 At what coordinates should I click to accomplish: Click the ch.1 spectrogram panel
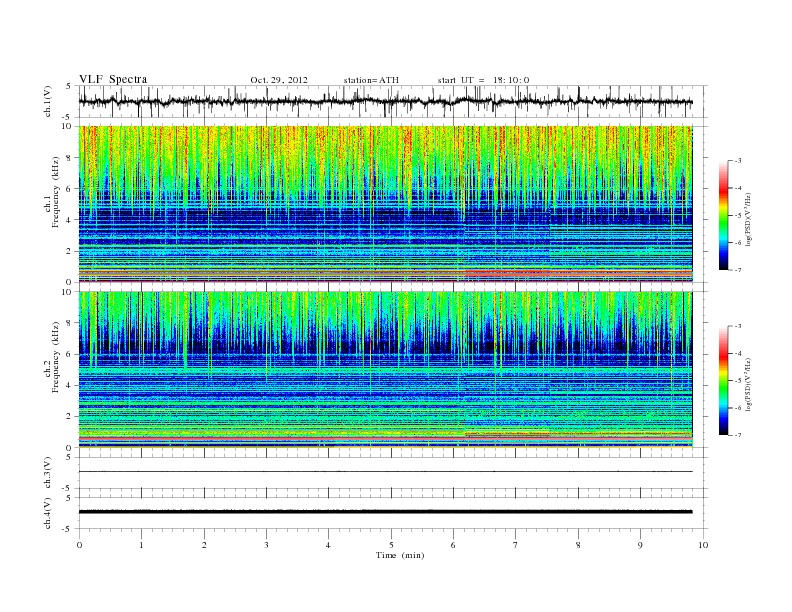385,204
